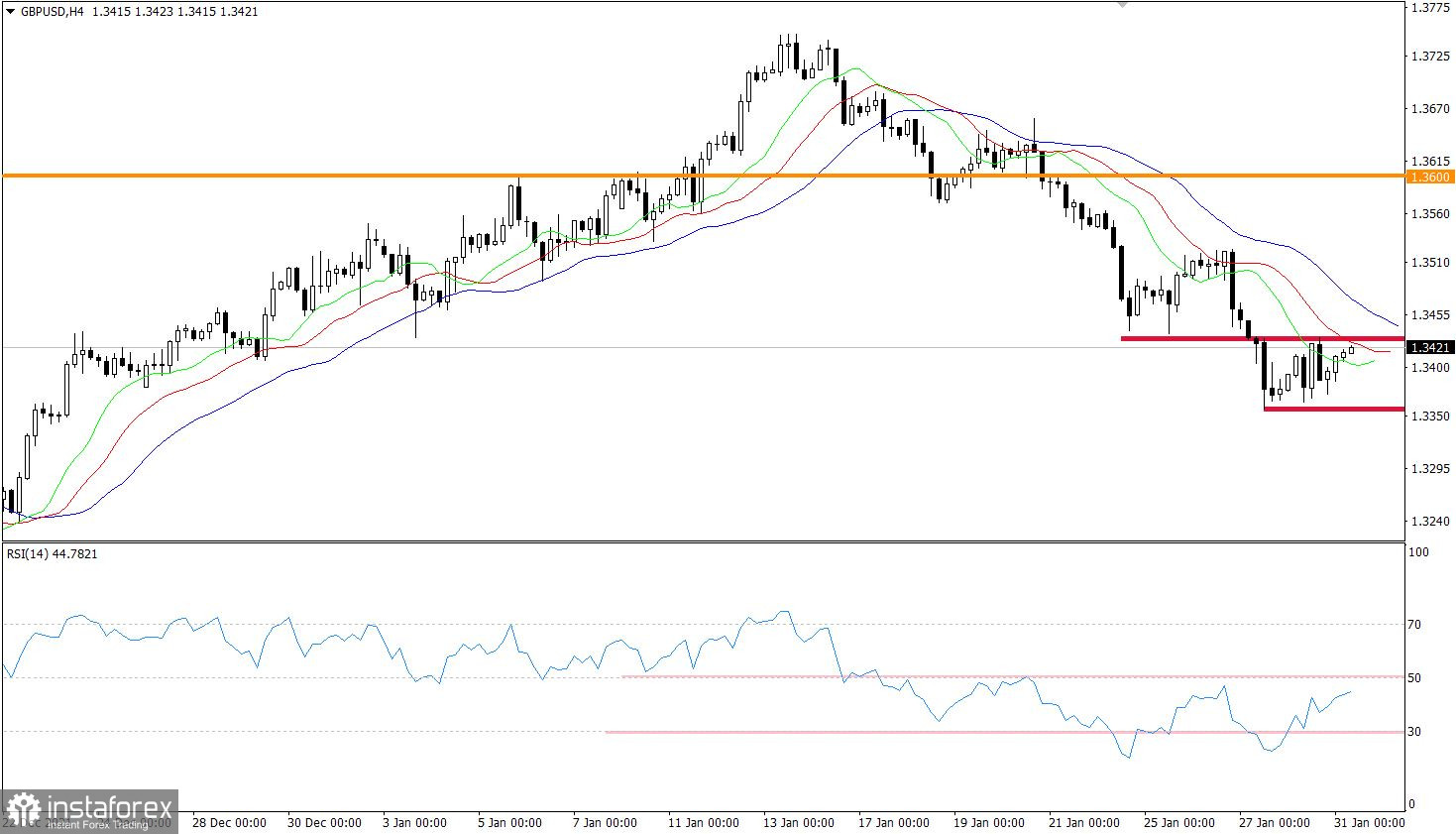Click the chart shift marker at top edge
The image size is (1456, 834).
pyautogui.click(x=1122, y=5)
